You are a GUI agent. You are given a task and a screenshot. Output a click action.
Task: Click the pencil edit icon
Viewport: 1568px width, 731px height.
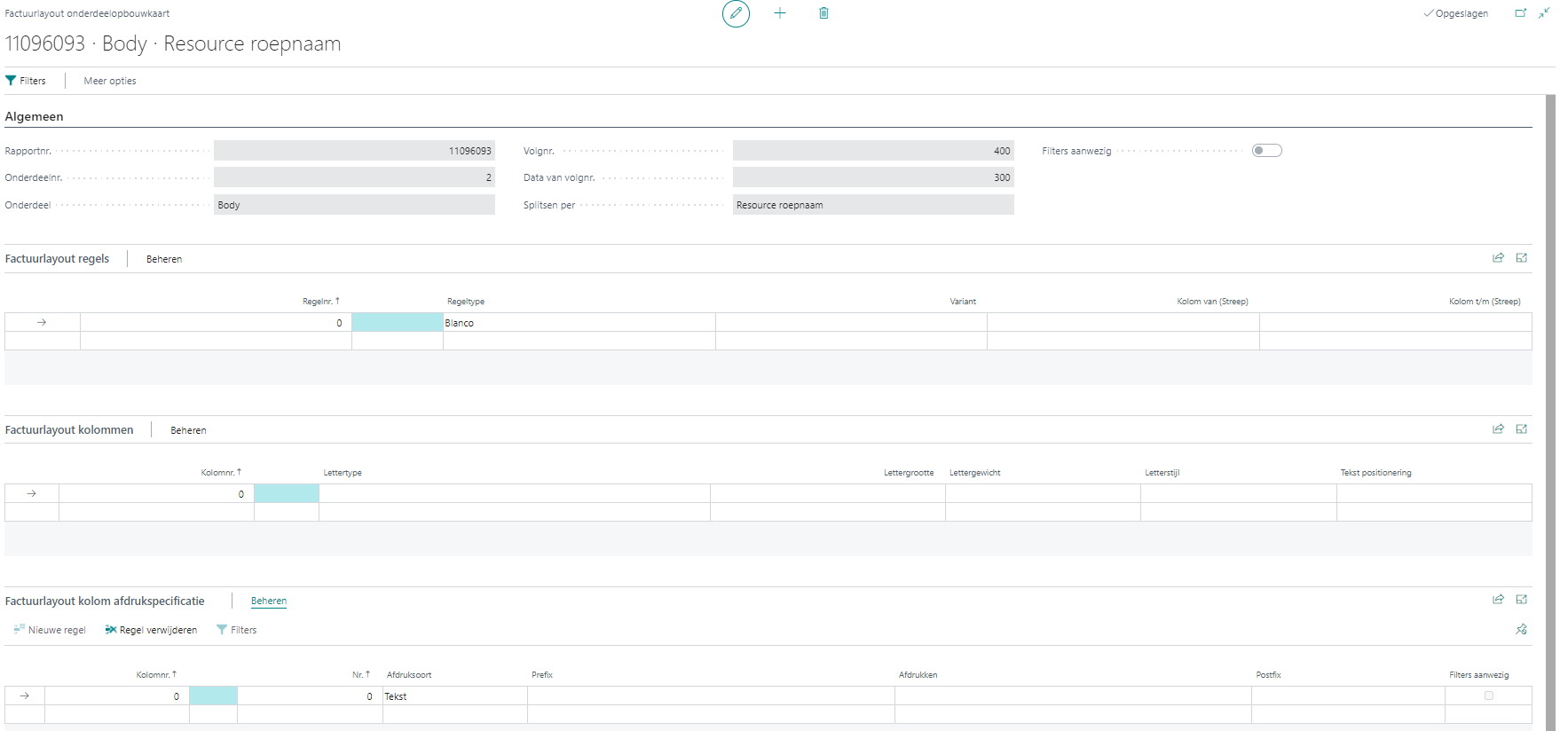click(x=736, y=13)
